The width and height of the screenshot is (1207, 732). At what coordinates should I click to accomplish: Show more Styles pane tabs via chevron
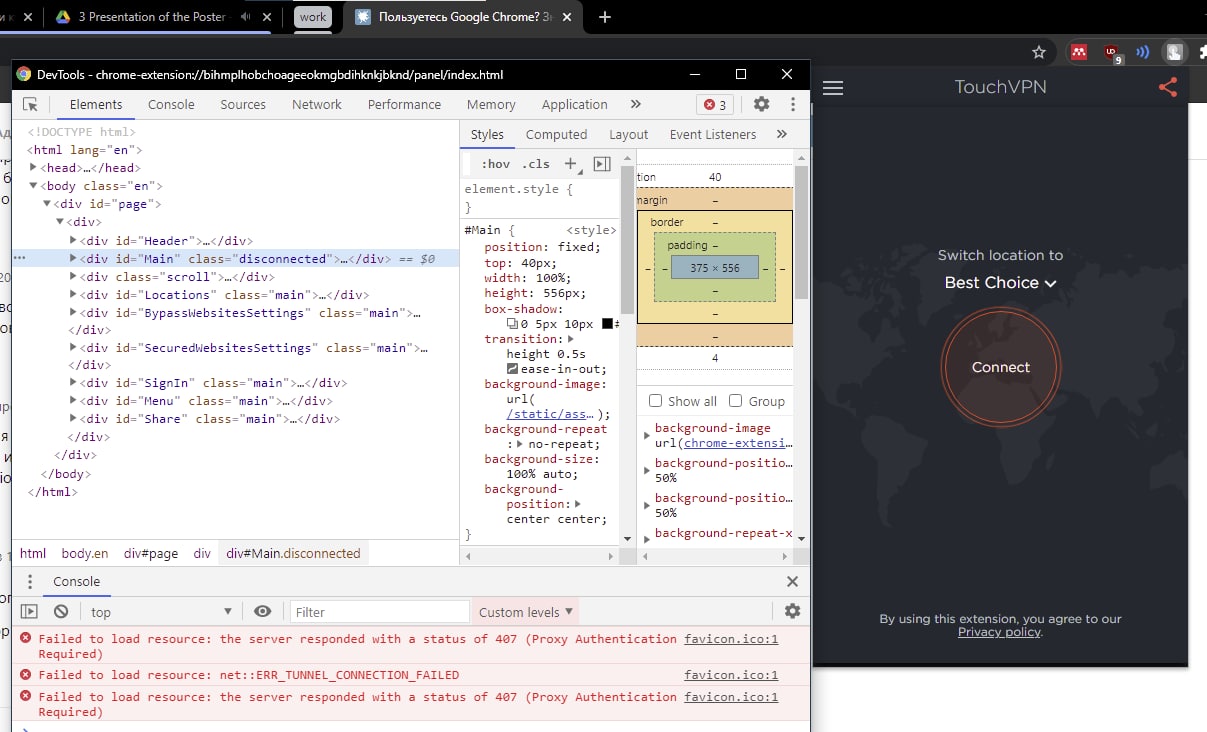tap(781, 134)
